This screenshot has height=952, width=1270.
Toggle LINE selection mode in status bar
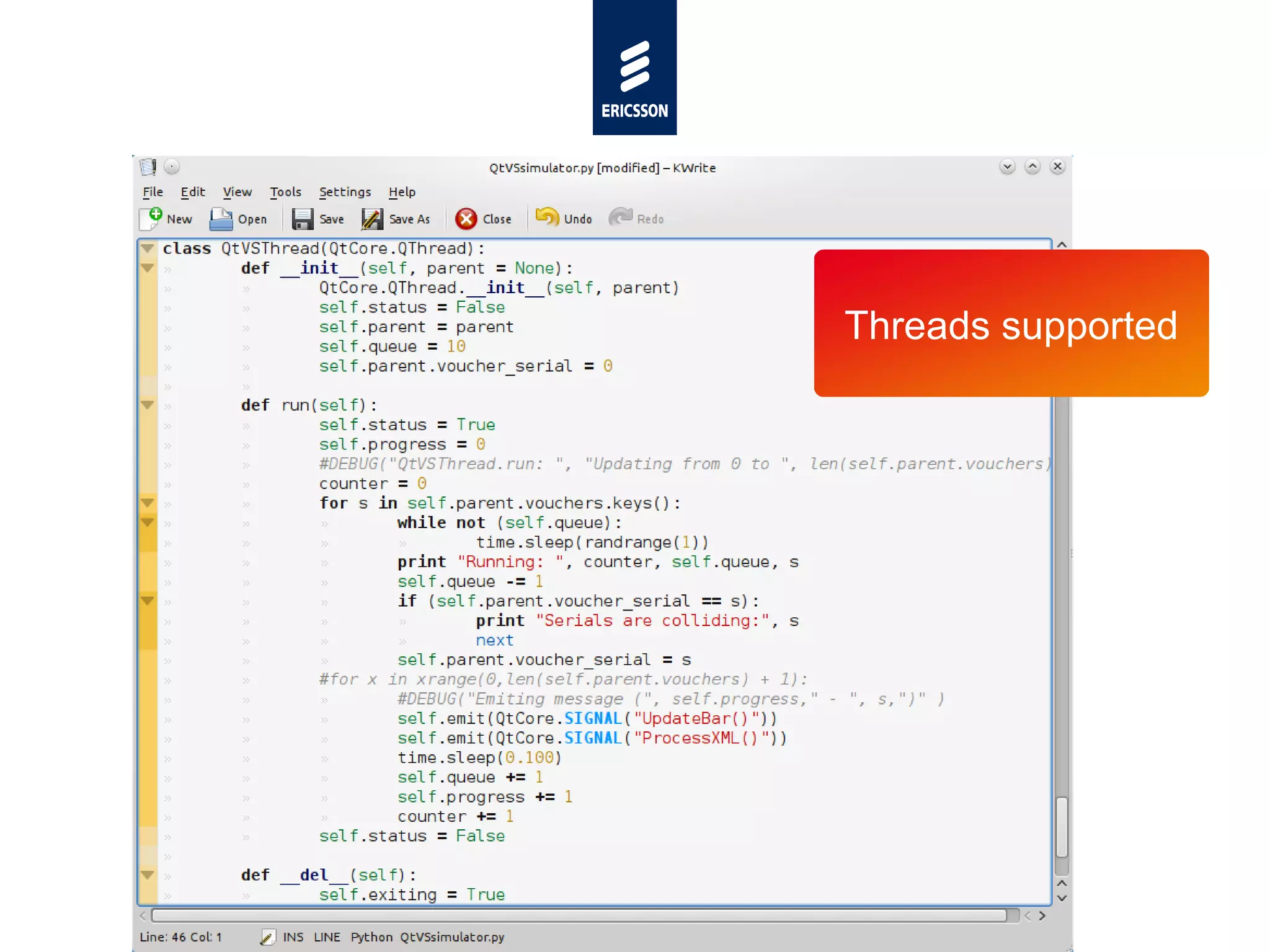click(x=327, y=937)
